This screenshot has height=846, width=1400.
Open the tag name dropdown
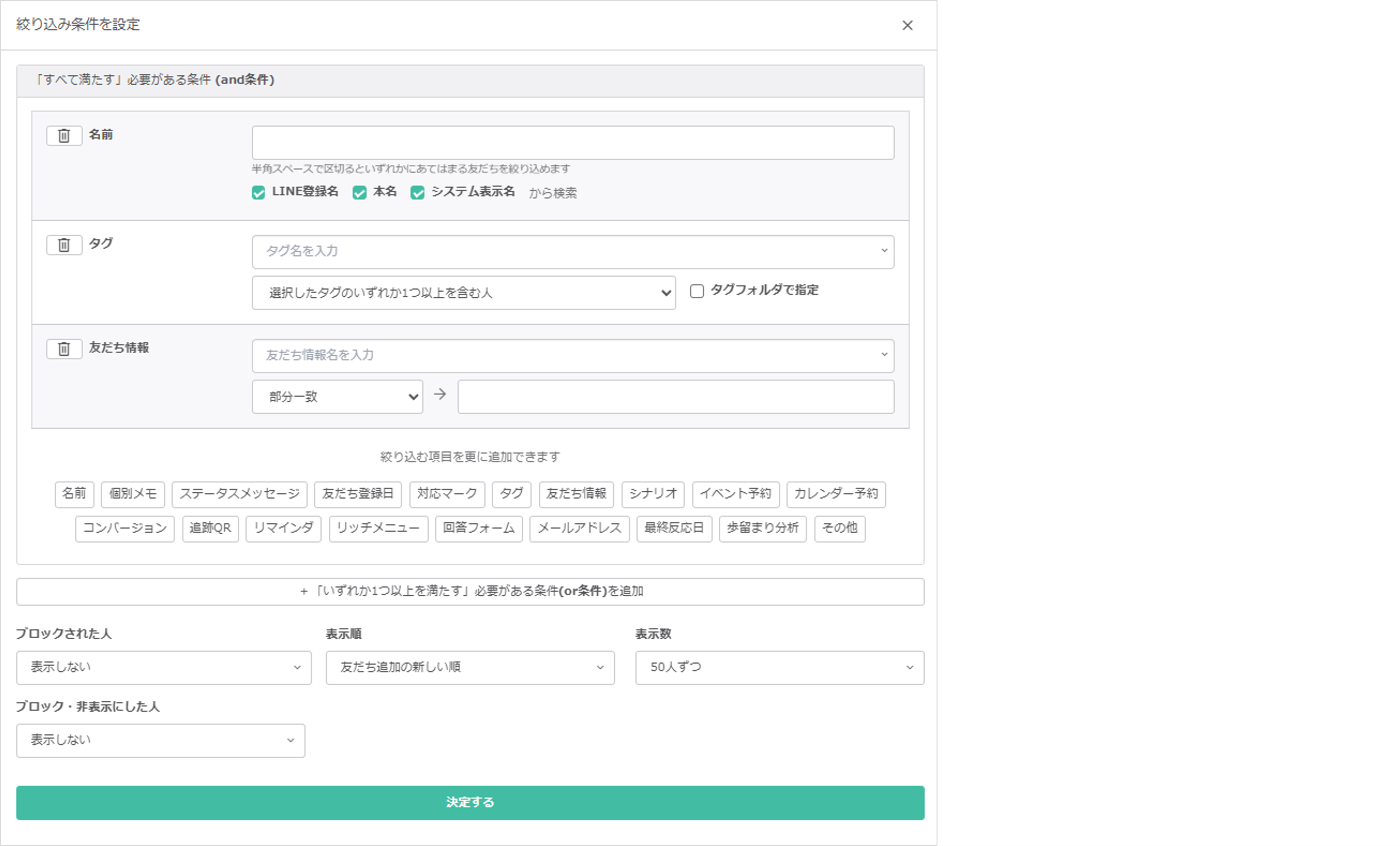pyautogui.click(x=573, y=251)
